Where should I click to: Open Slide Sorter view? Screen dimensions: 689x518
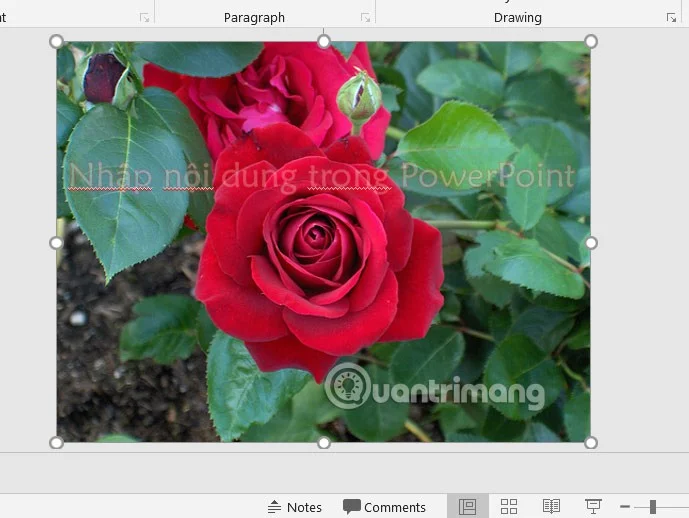pos(509,507)
